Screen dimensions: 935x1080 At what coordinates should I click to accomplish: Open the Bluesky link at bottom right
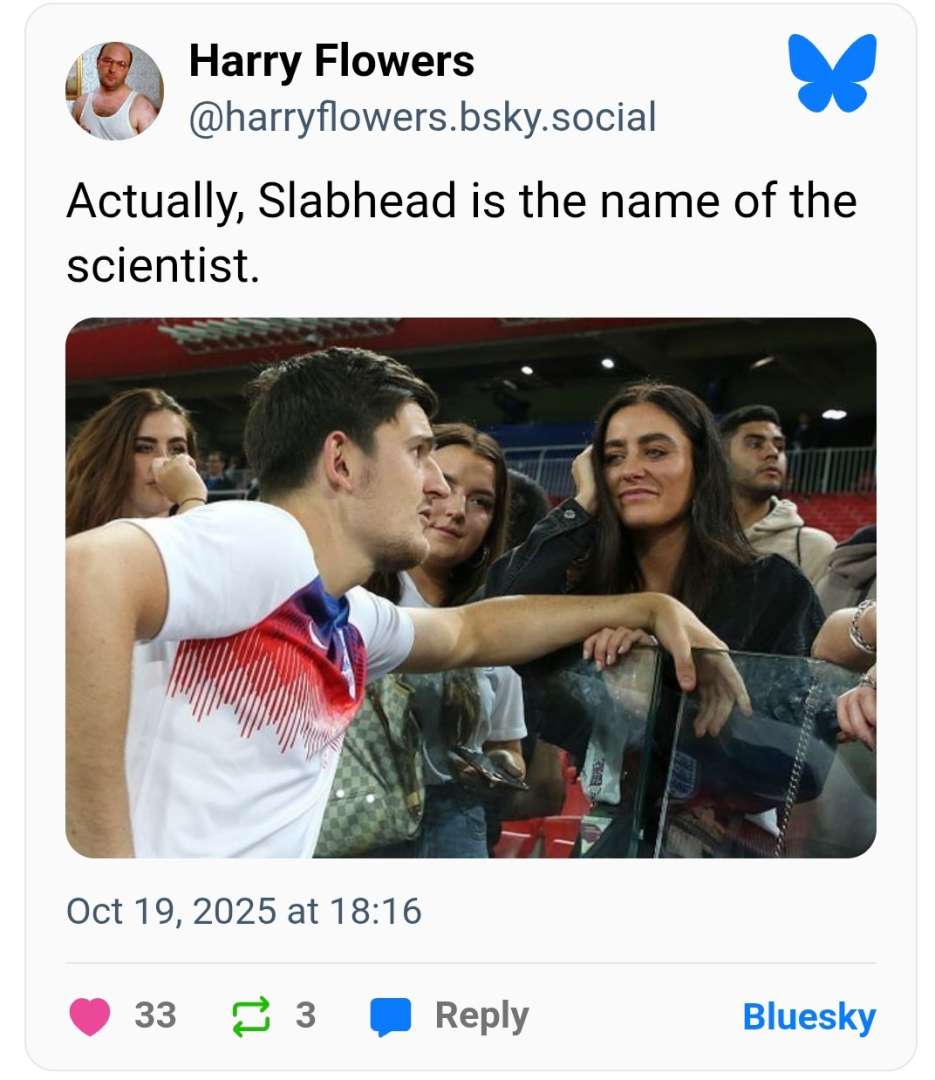(808, 1017)
